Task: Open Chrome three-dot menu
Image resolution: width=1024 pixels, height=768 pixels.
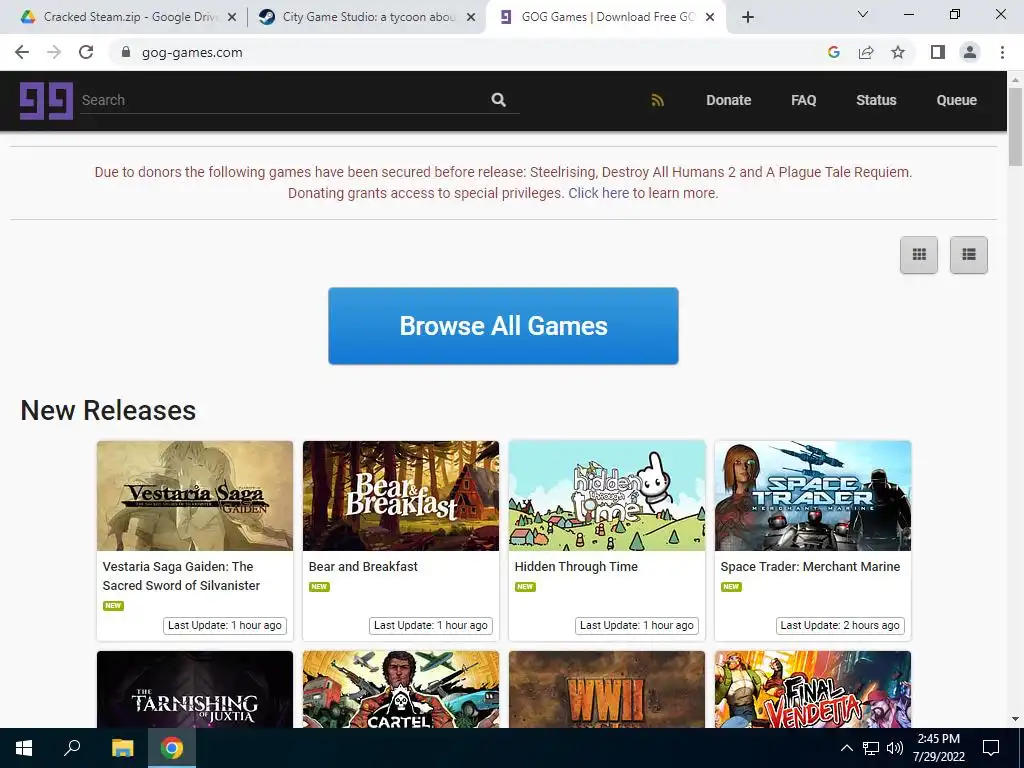Action: 1002,52
